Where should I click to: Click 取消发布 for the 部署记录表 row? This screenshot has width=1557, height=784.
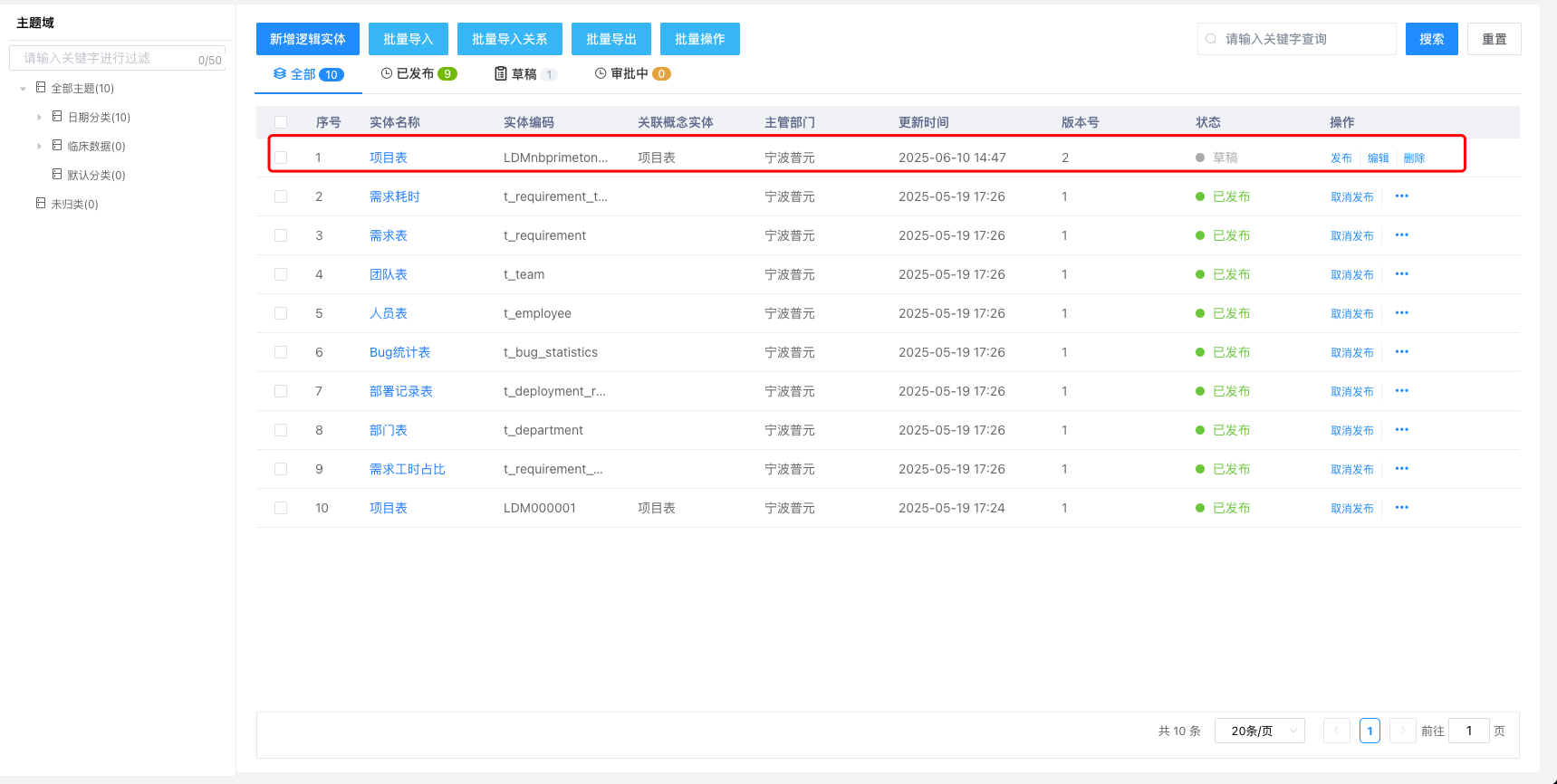(1351, 391)
